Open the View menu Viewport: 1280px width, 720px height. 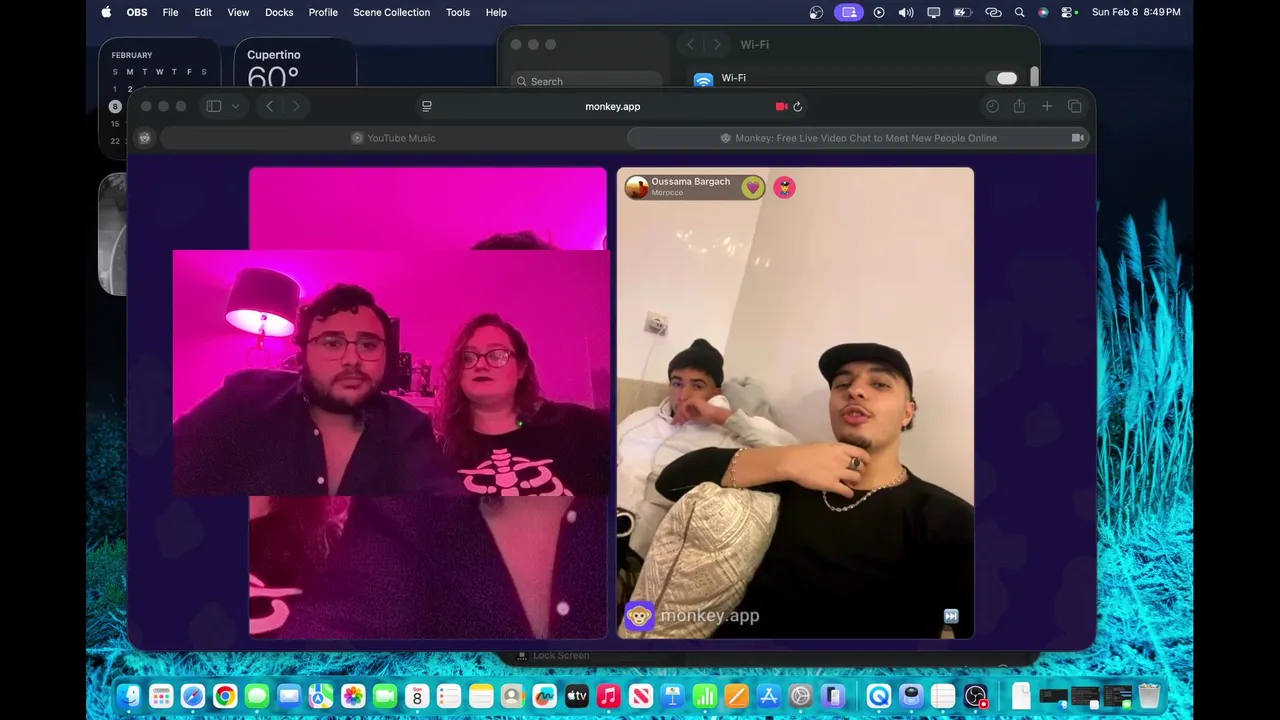point(238,12)
